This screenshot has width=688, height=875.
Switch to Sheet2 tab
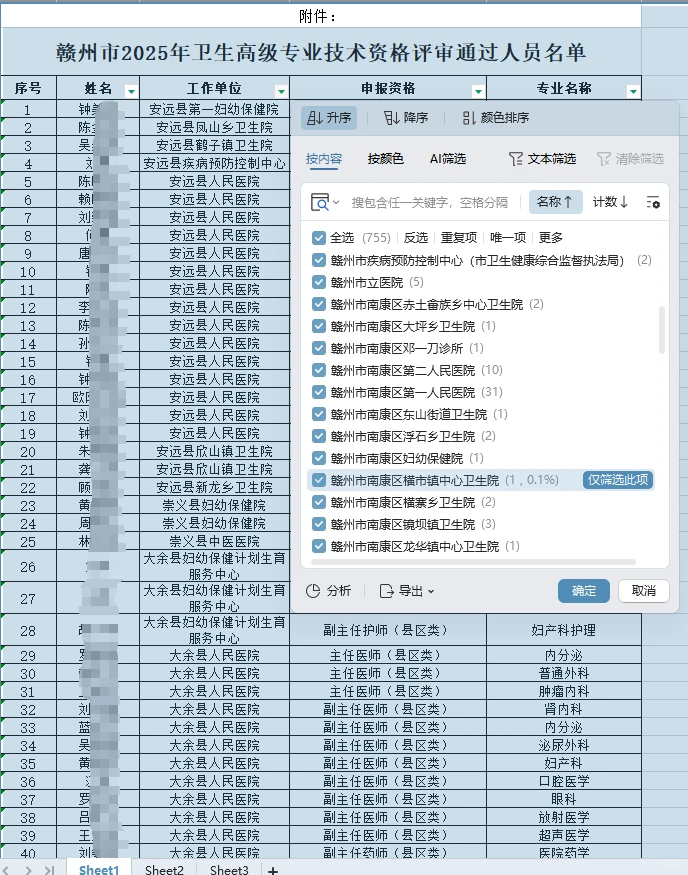tap(164, 869)
